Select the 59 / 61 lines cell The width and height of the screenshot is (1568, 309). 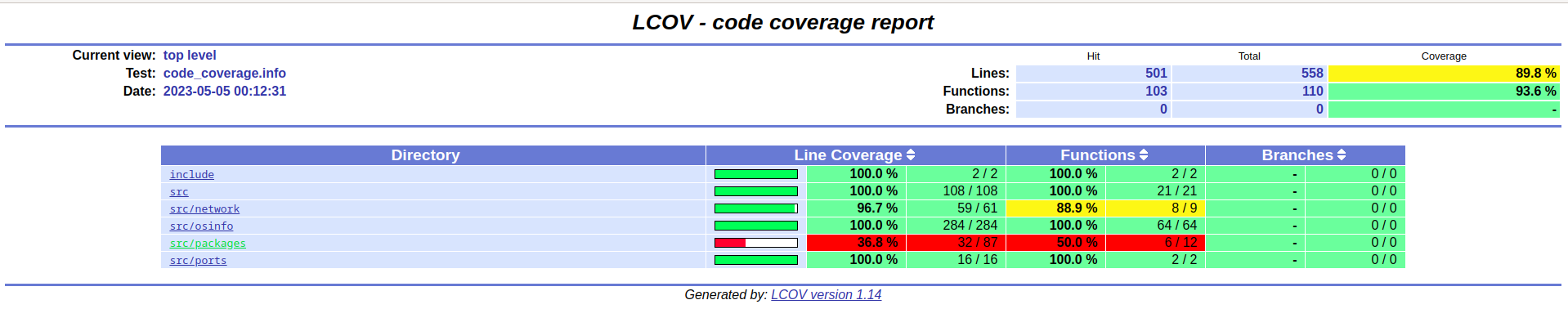[x=956, y=208]
